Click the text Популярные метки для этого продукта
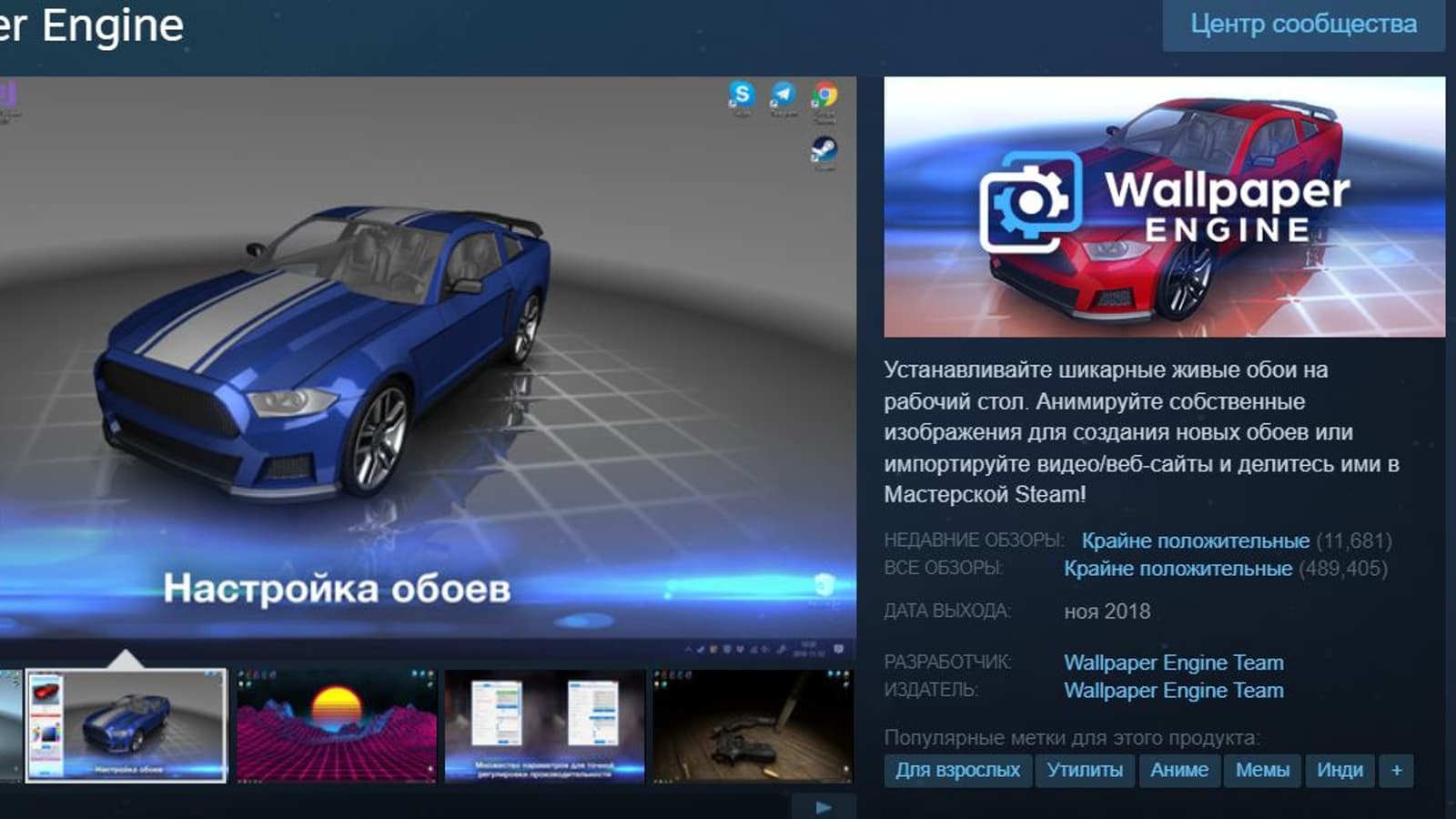1456x819 pixels. point(1072,738)
